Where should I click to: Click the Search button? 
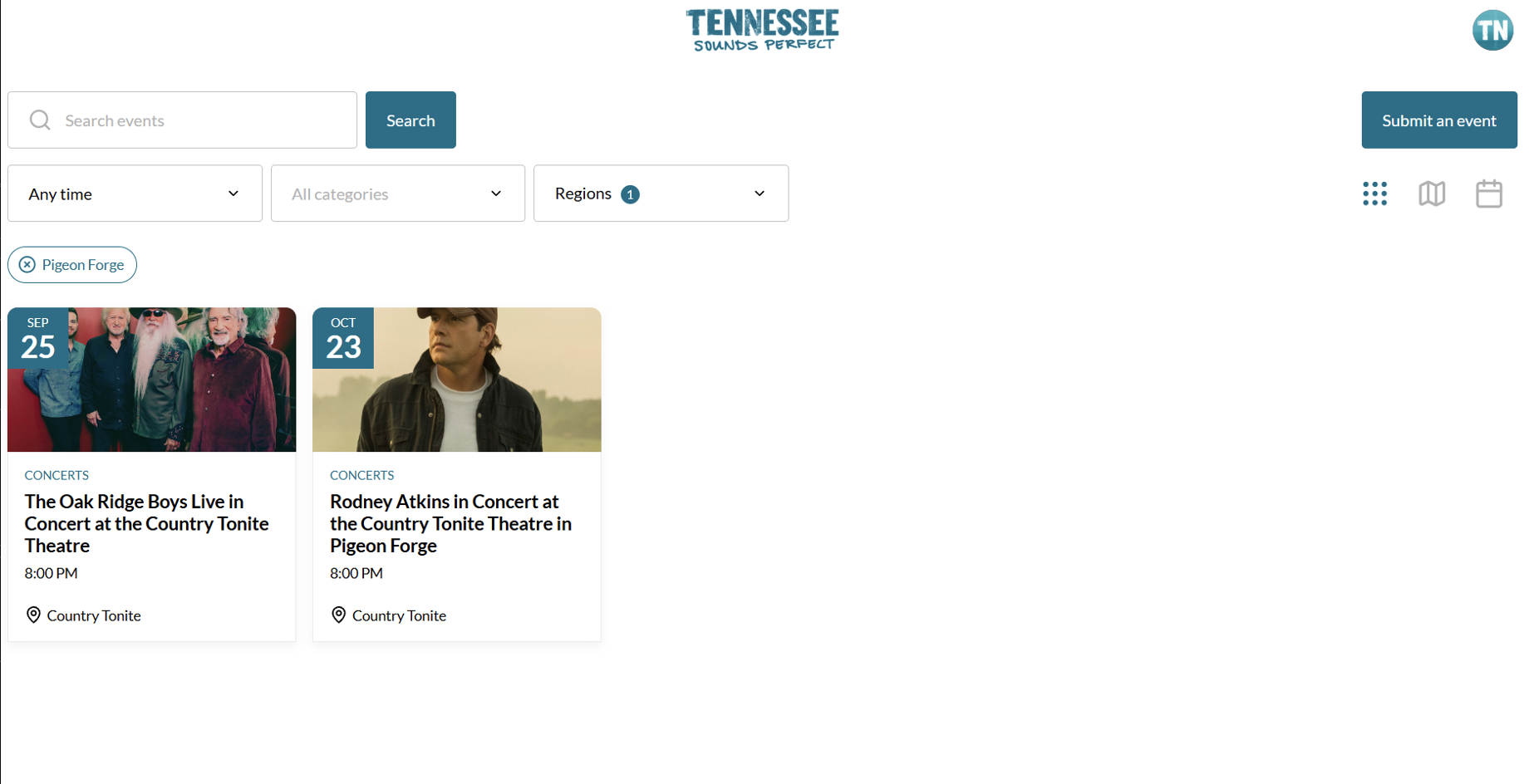[x=411, y=120]
